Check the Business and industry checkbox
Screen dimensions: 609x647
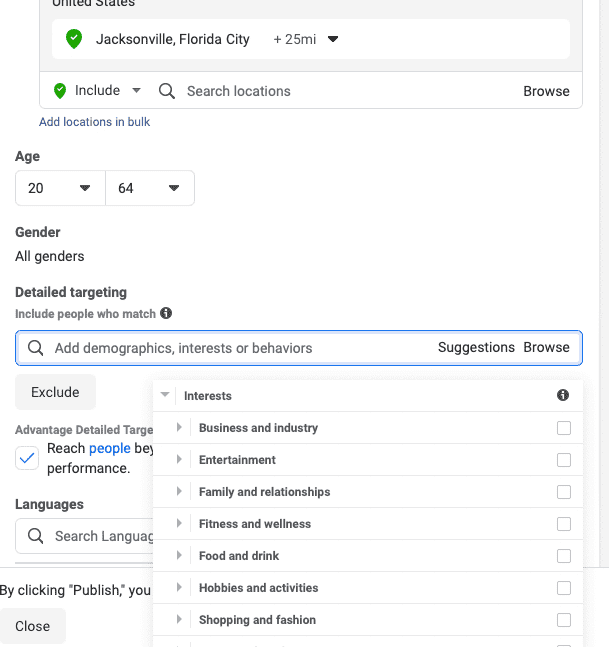pyautogui.click(x=564, y=428)
